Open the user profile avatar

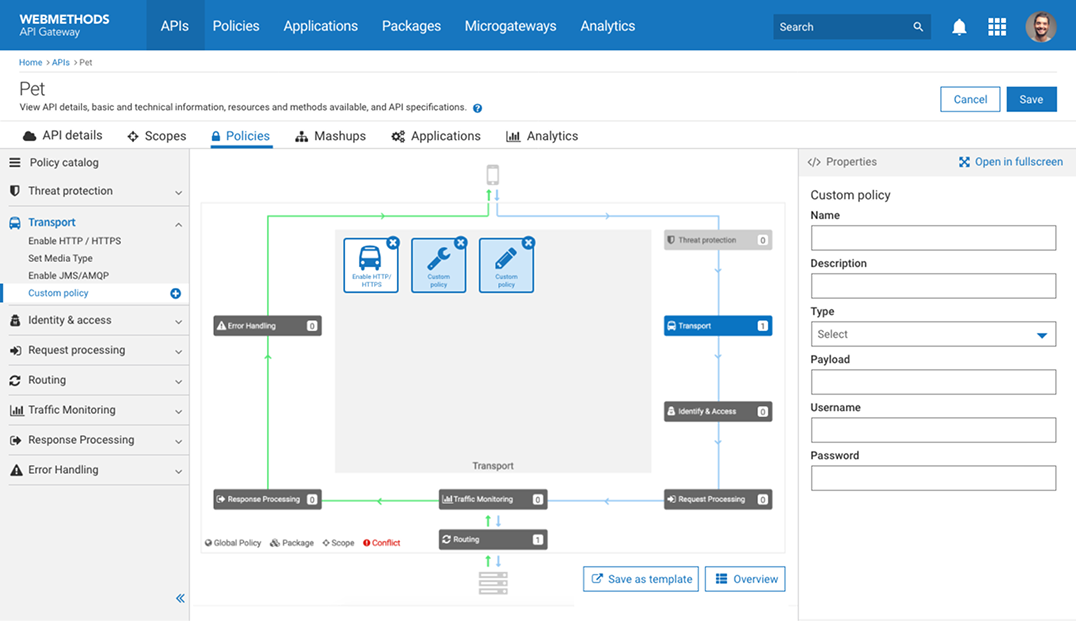(x=1041, y=27)
